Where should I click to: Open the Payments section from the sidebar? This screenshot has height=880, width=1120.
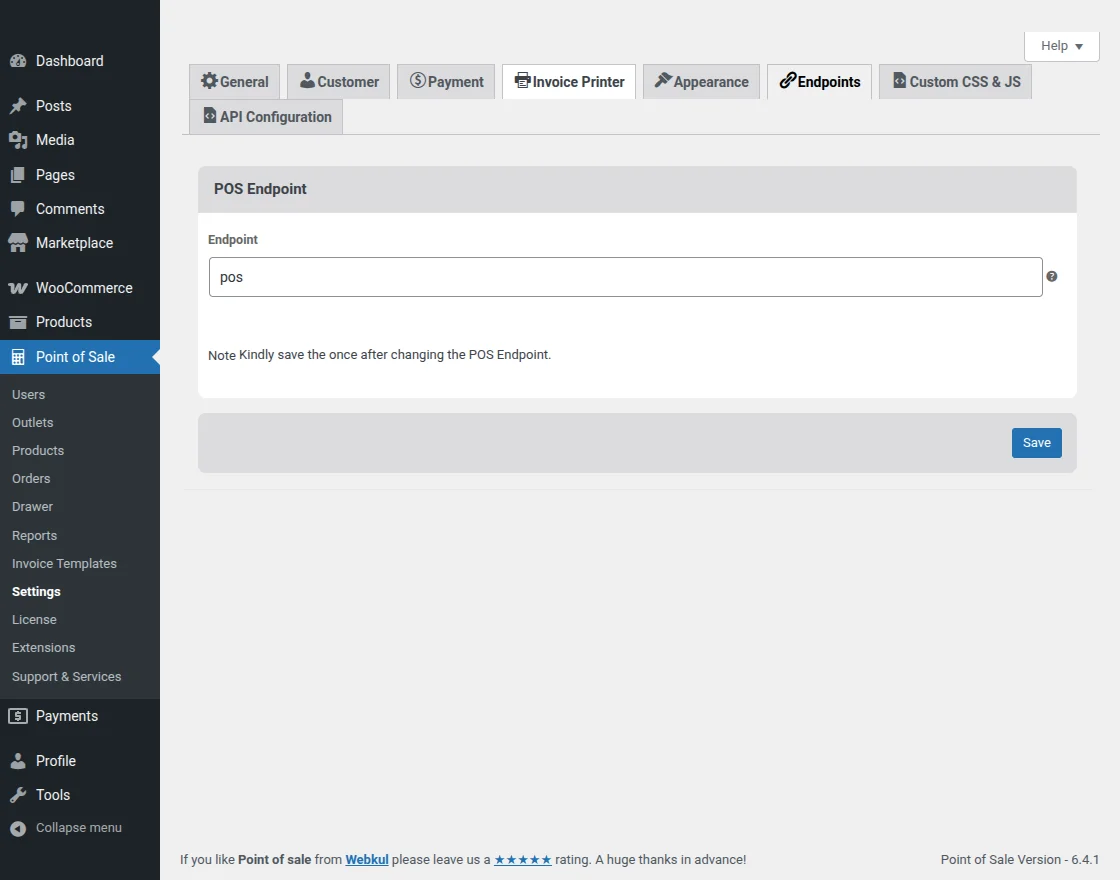[x=17, y=716]
